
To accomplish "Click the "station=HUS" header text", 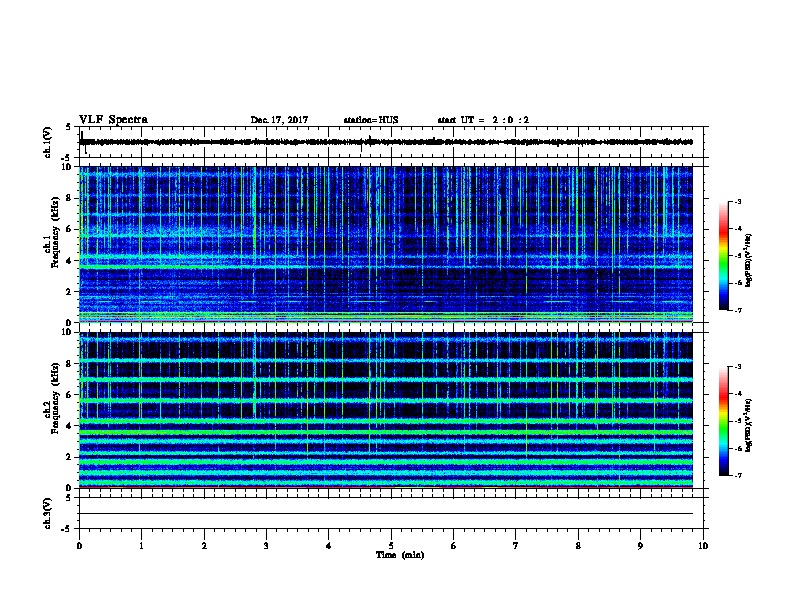I will 371,120.
